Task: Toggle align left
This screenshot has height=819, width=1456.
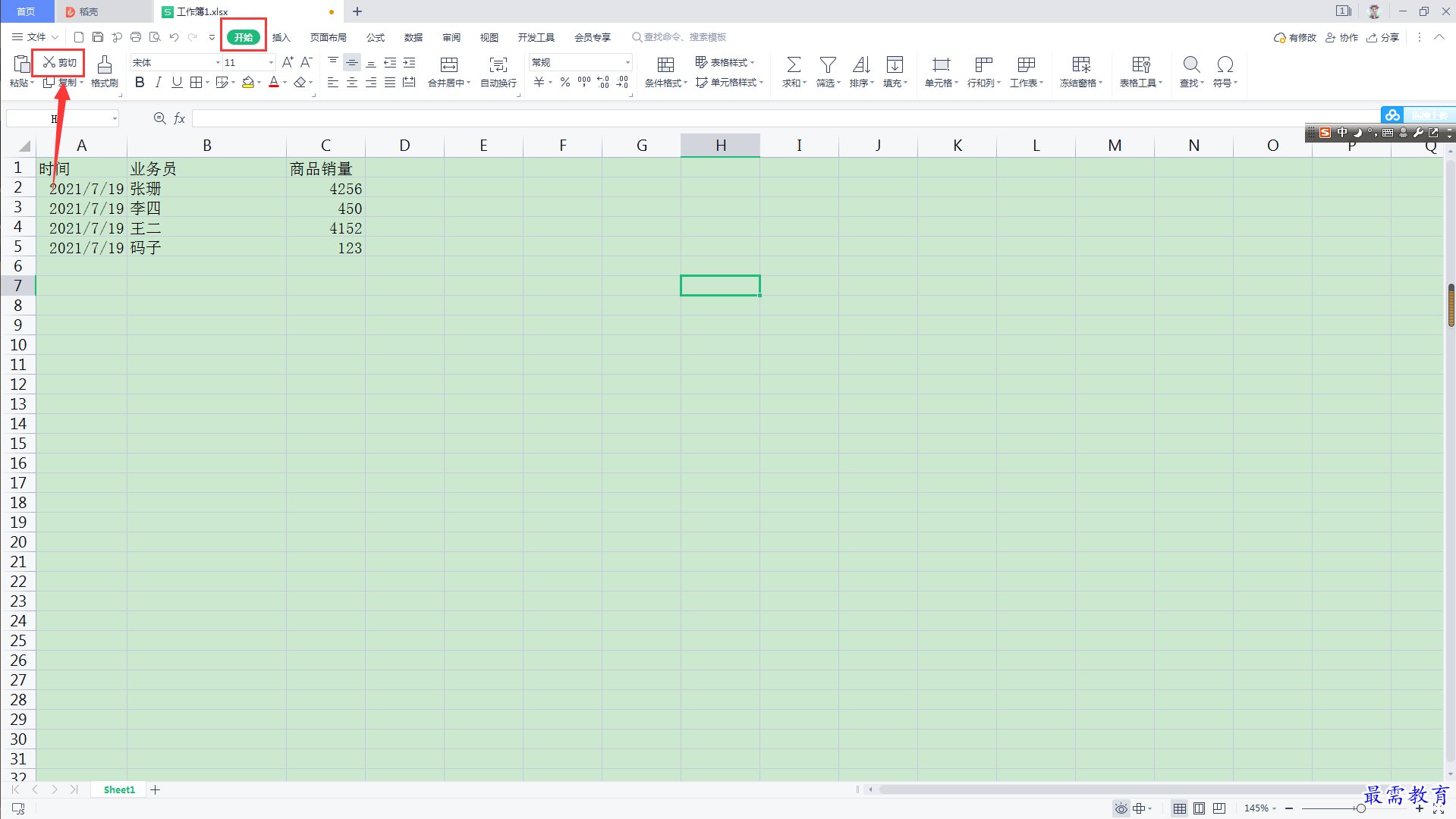Action: pos(333,83)
